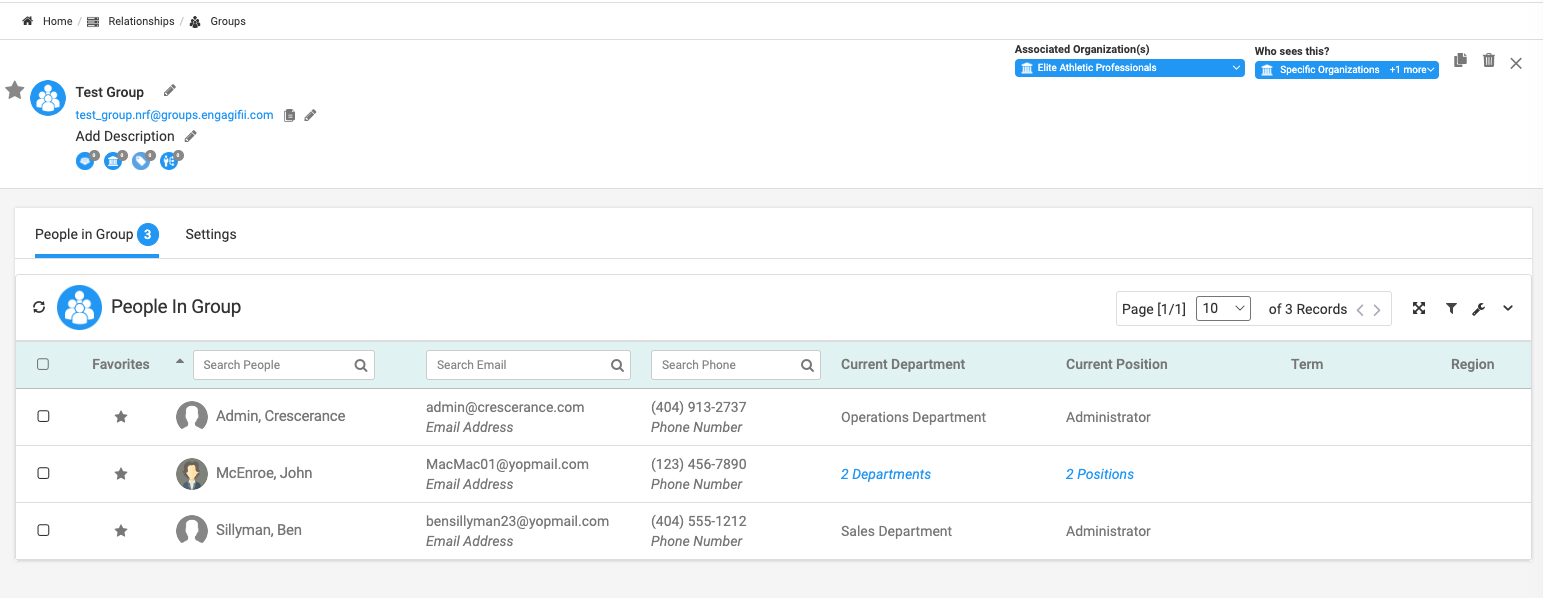Open Associated Organization(s) dropdown
Screen dimensions: 1543x598
1130,68
